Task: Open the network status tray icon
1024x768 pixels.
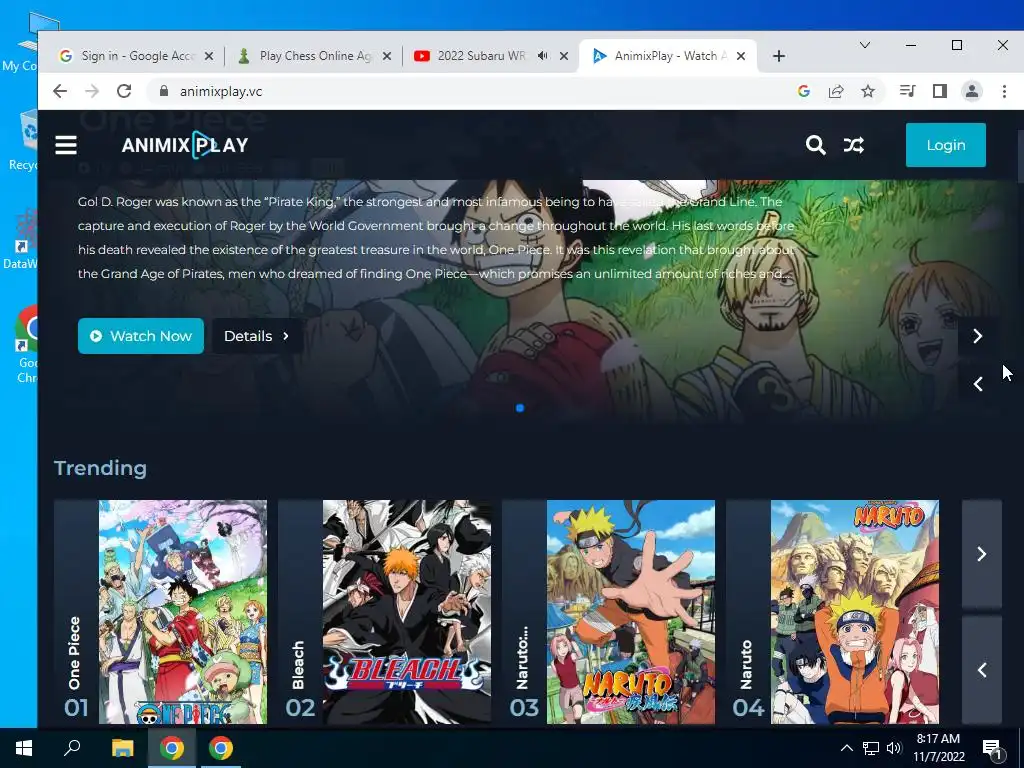Action: (871, 748)
